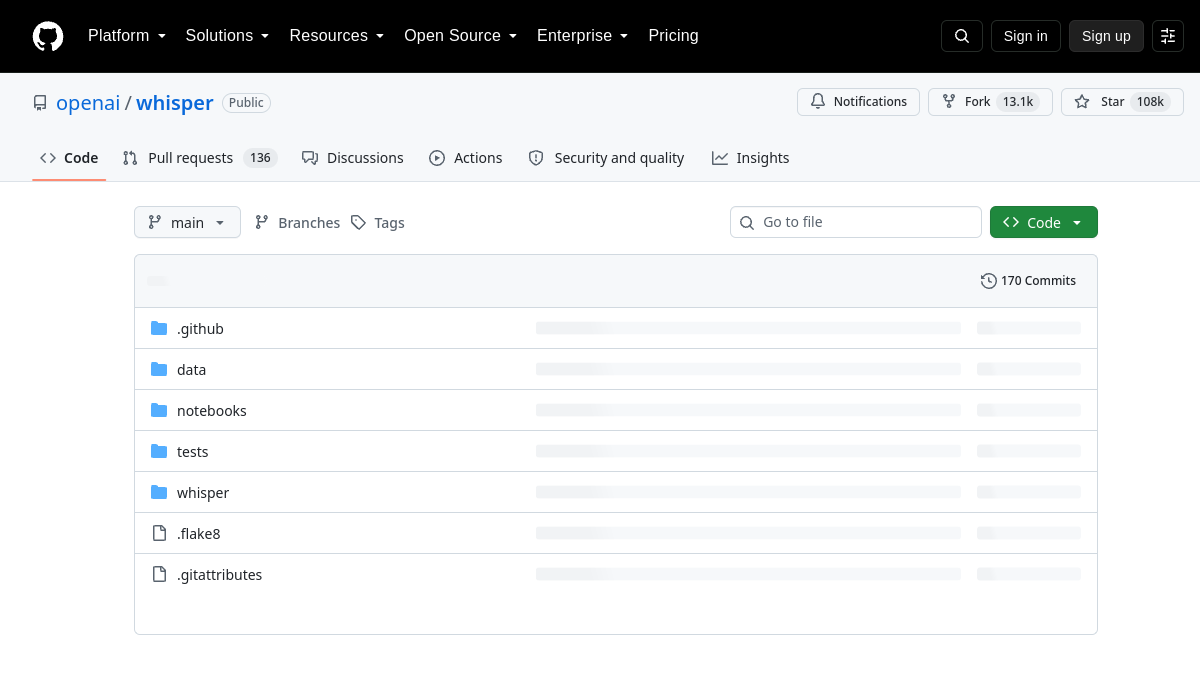This screenshot has width=1200, height=675.
Task: Click the Sign up button
Action: (1106, 36)
